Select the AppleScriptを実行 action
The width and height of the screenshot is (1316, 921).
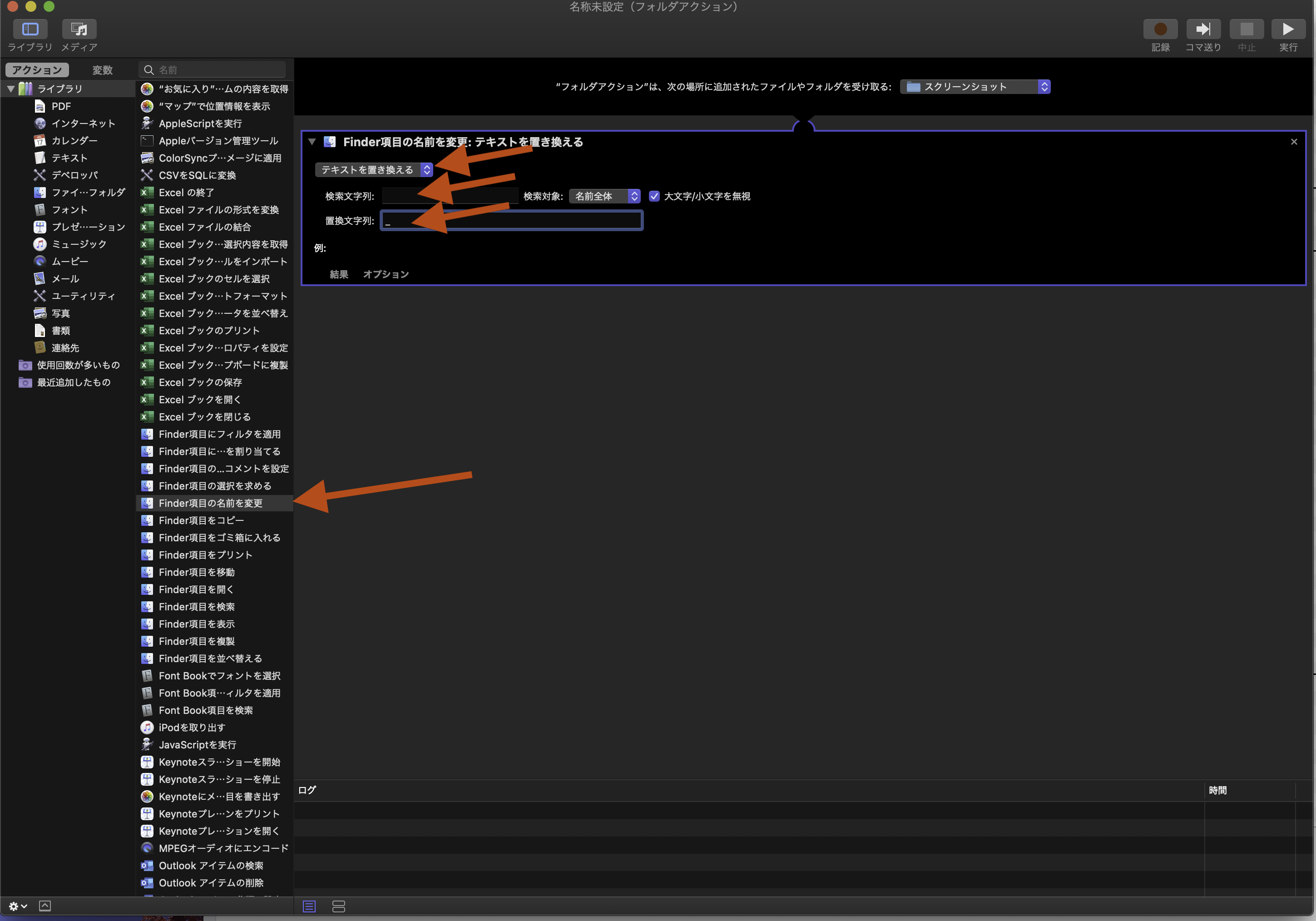[200, 124]
